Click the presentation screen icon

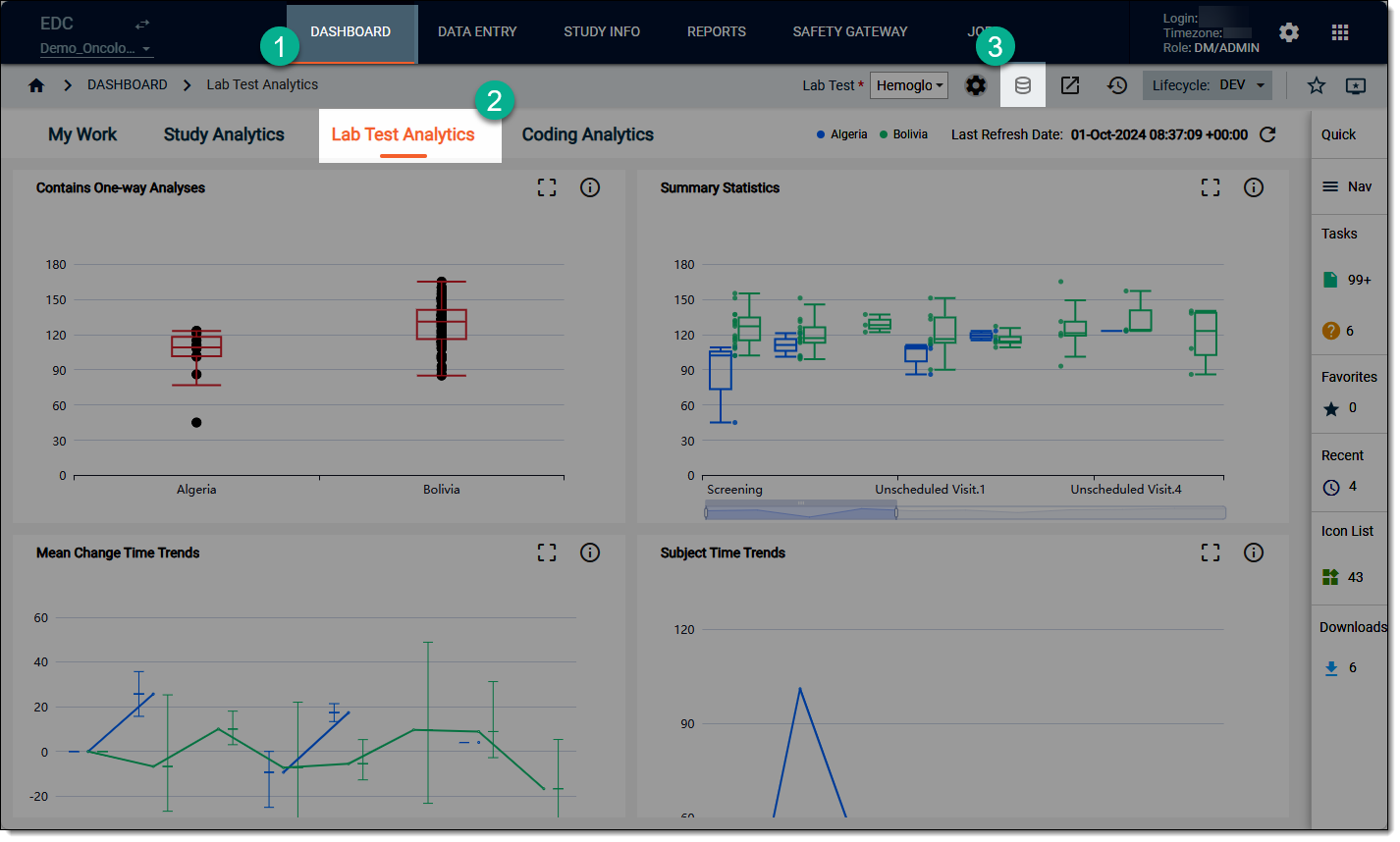click(x=1356, y=85)
